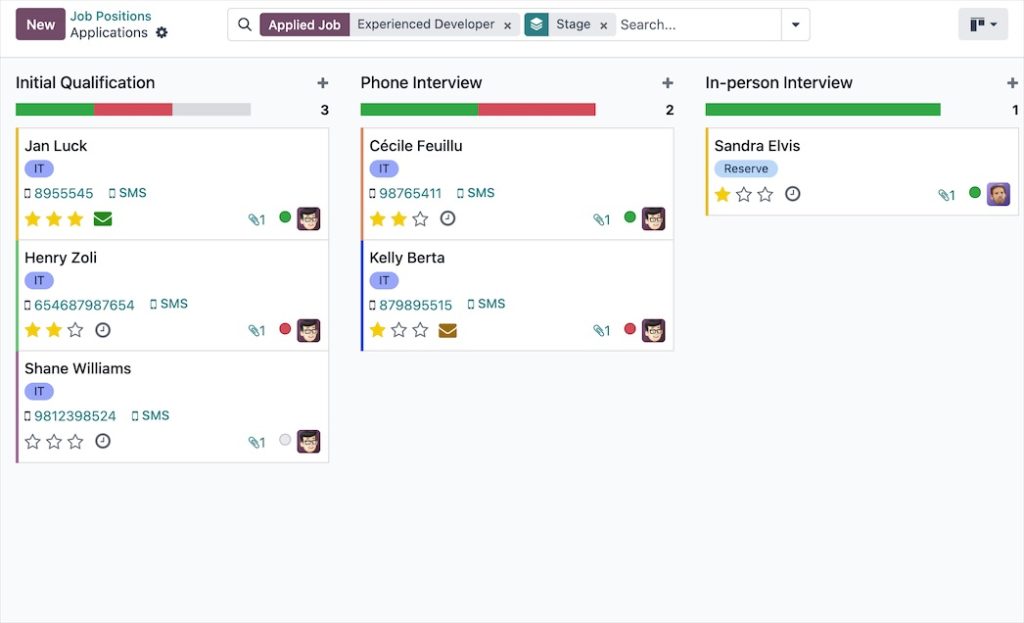
Task: Add a card with the Phone Interview plus
Action: (668, 82)
